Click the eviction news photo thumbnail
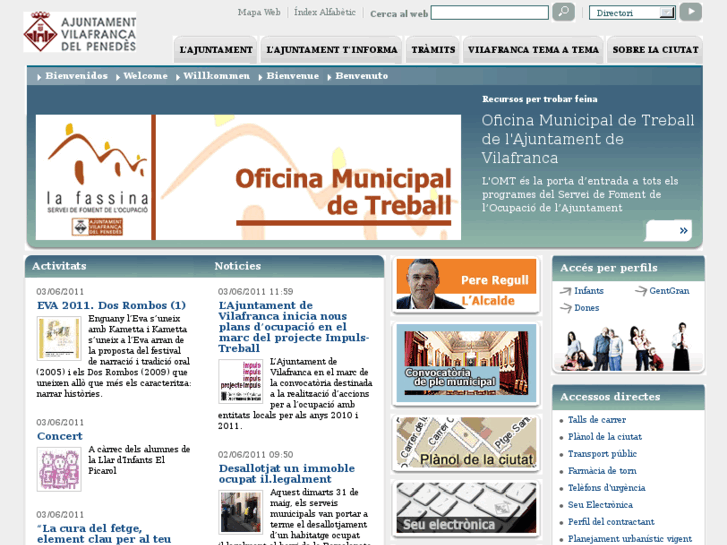Screen dimensions: 727x545 [241, 512]
